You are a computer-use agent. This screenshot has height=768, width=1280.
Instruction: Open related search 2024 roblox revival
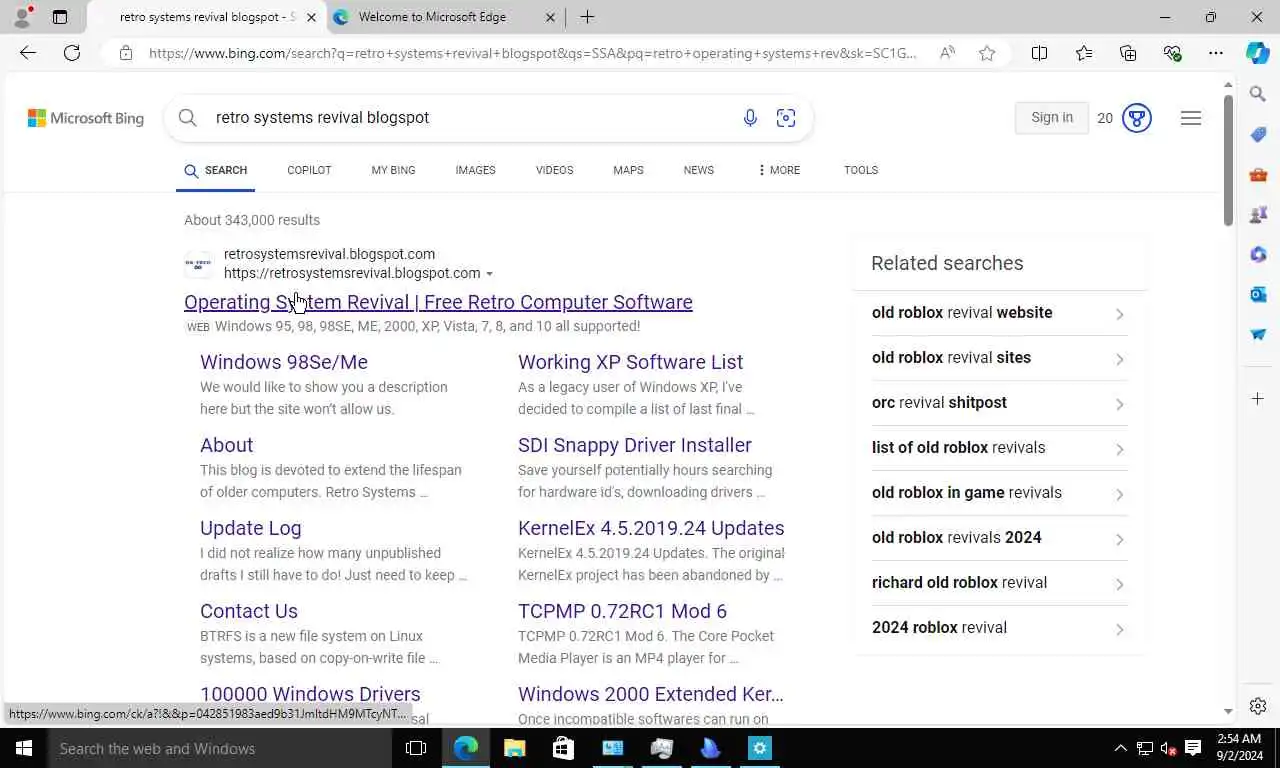tap(1000, 628)
